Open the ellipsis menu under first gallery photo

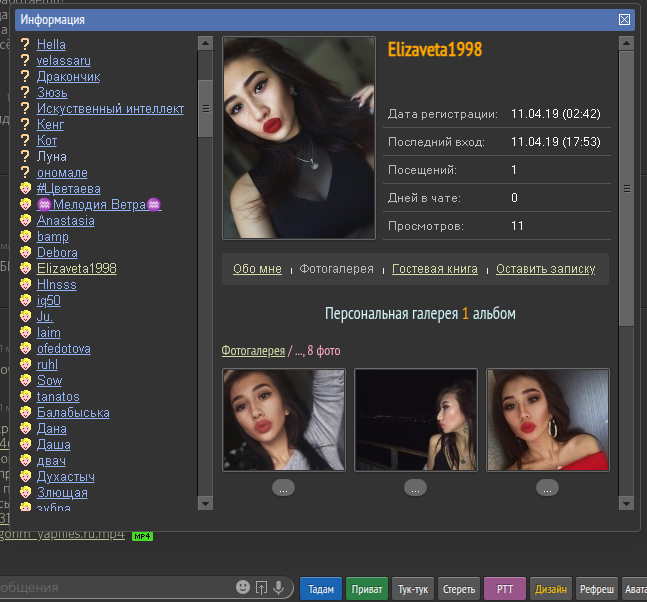[283, 488]
